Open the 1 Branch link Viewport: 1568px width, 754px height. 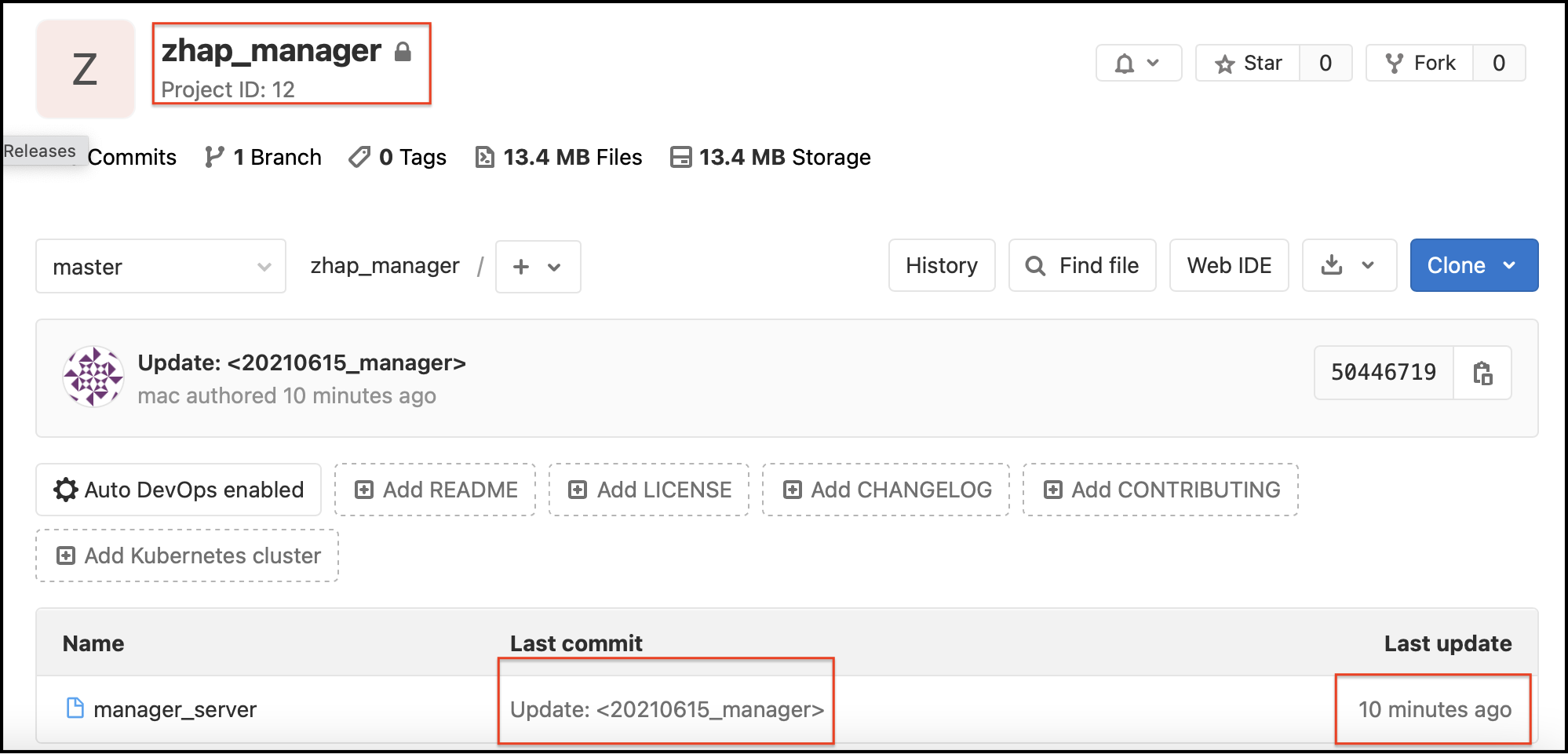pyautogui.click(x=264, y=158)
